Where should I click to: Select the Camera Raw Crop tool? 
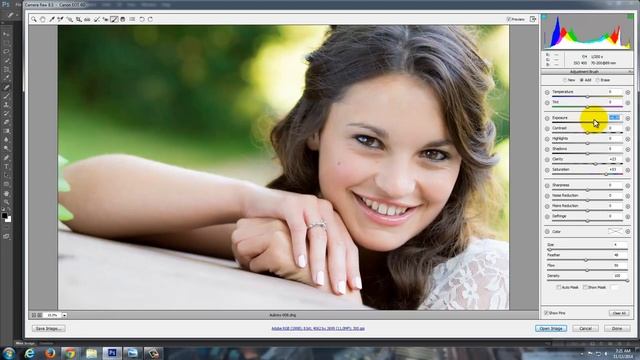pos(78,19)
